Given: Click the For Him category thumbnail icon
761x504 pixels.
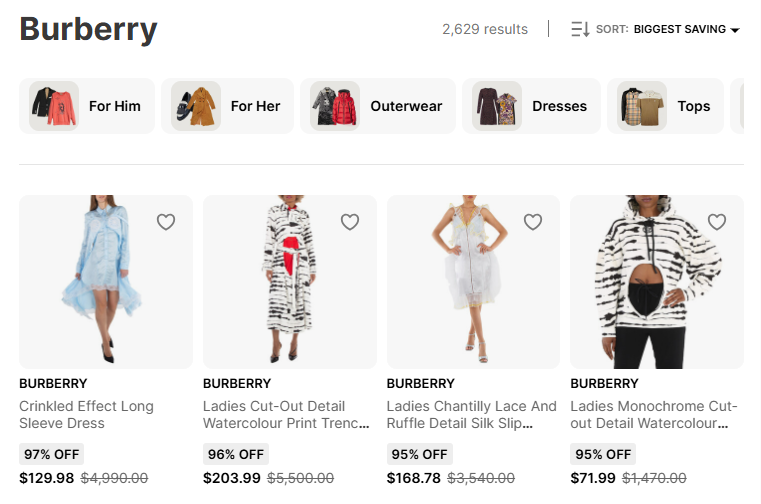Looking at the screenshot, I should pos(54,106).
